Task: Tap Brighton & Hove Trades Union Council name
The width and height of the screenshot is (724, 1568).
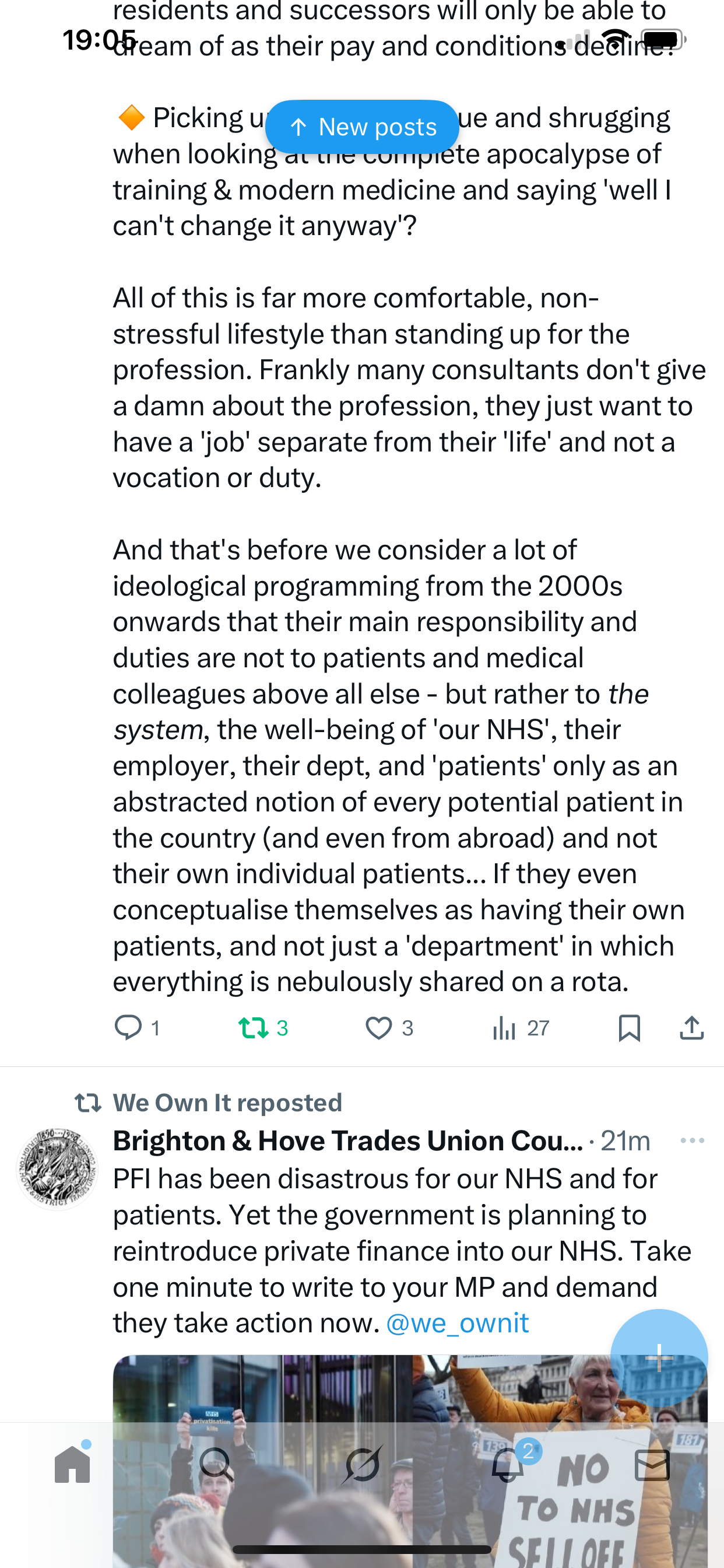Action: (x=347, y=1140)
